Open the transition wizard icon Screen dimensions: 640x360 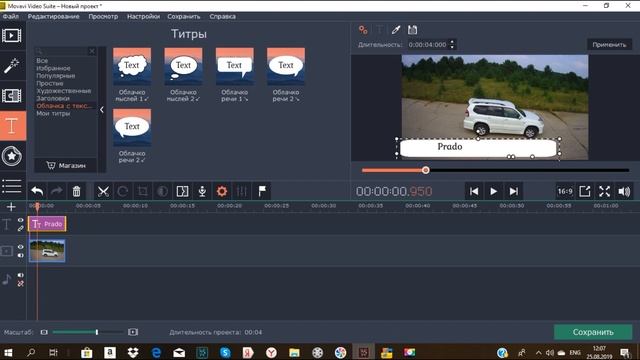(x=182, y=191)
